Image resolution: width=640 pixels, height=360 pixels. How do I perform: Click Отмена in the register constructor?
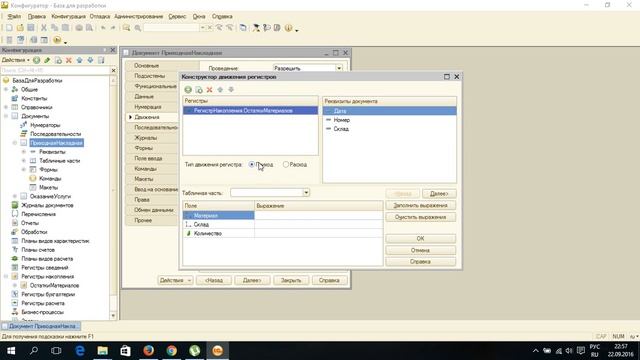click(x=420, y=250)
